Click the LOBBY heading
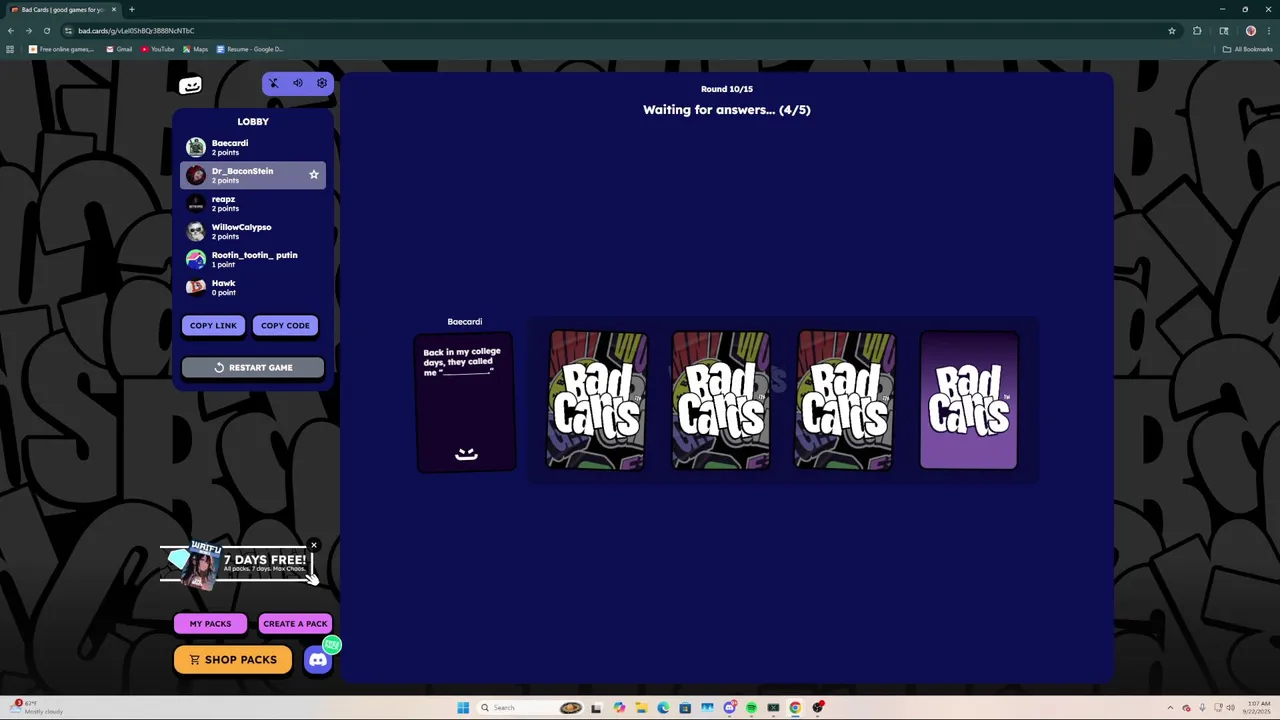Image resolution: width=1280 pixels, height=720 pixels. click(x=253, y=122)
